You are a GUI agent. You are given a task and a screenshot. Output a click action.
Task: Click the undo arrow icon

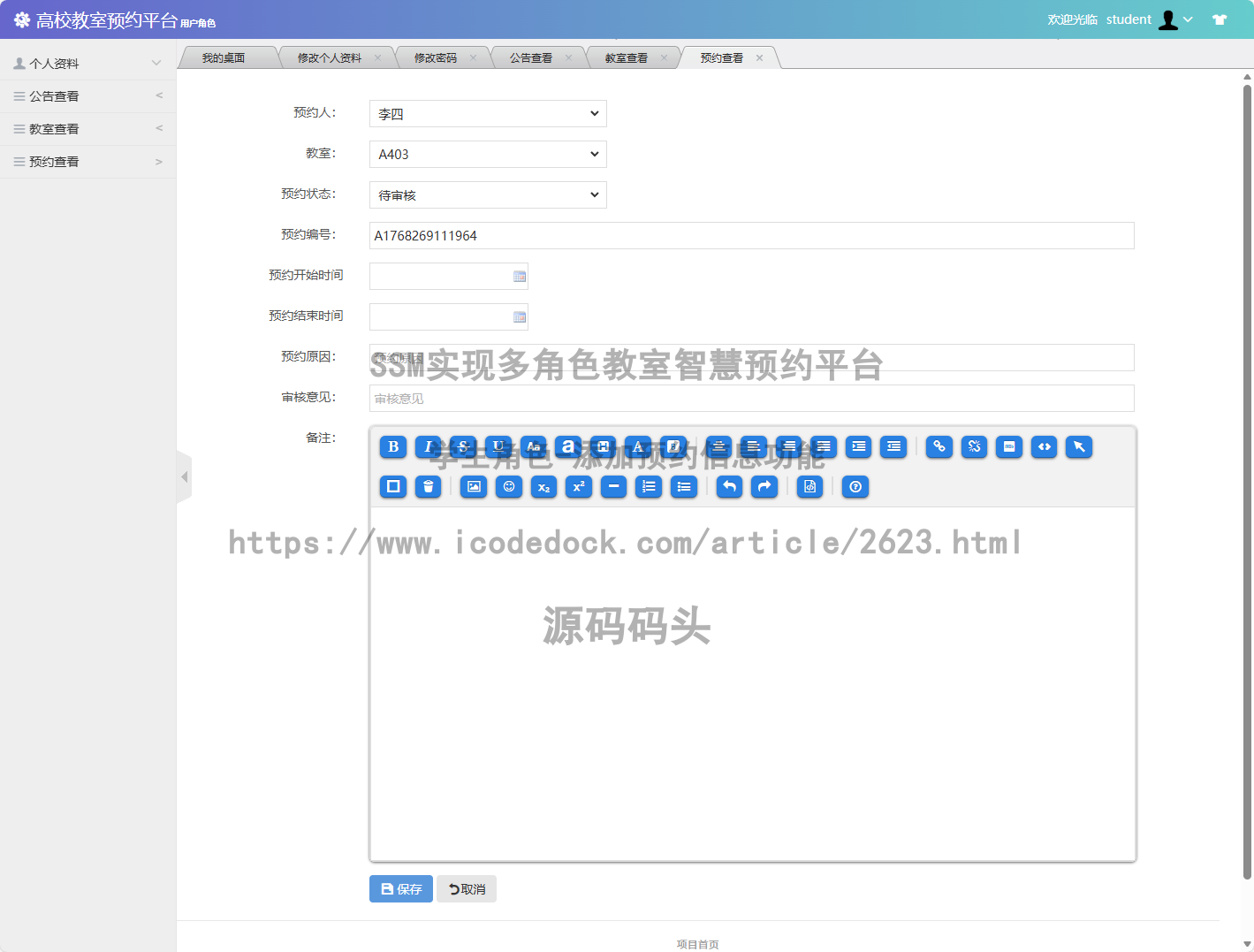[x=729, y=487]
